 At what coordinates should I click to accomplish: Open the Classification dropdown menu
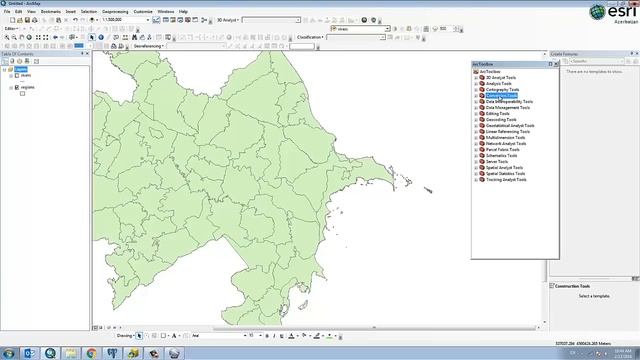(310, 37)
